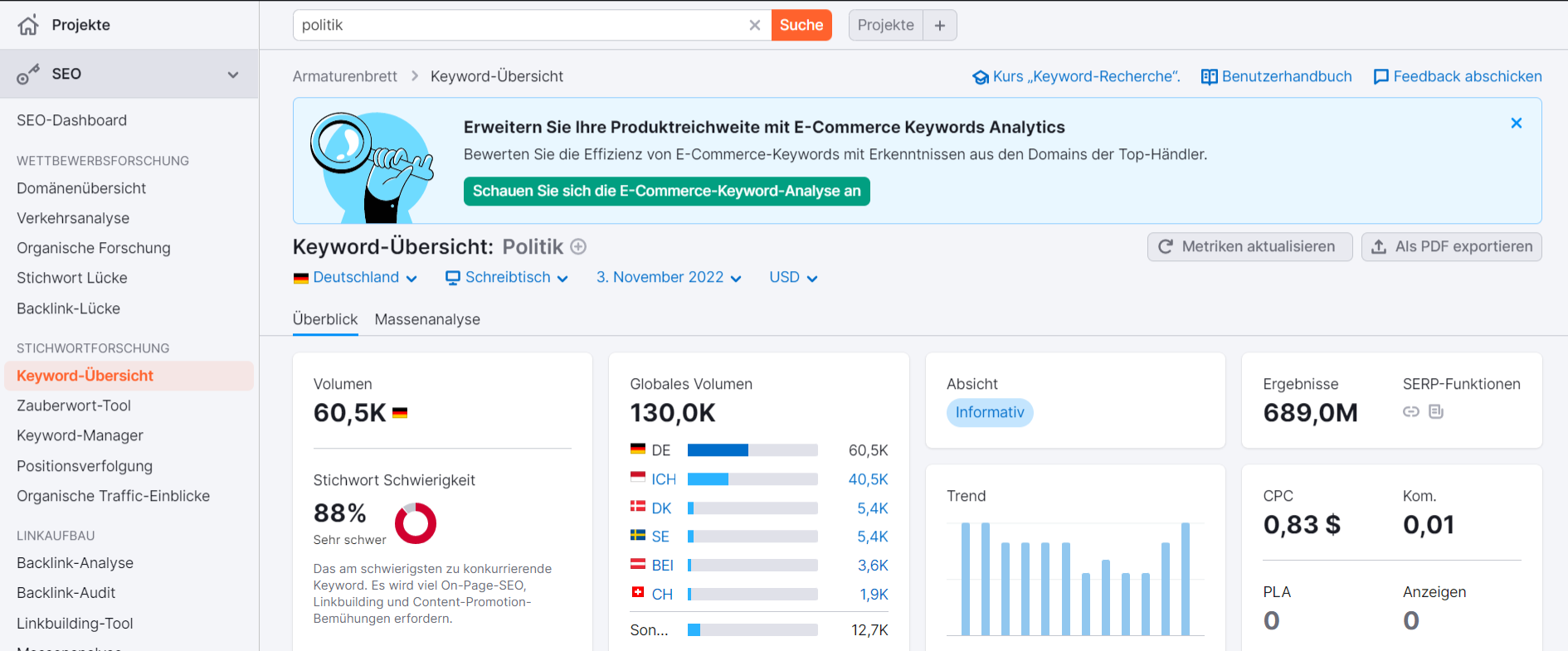
Task: Click the ICH country link
Action: point(664,479)
